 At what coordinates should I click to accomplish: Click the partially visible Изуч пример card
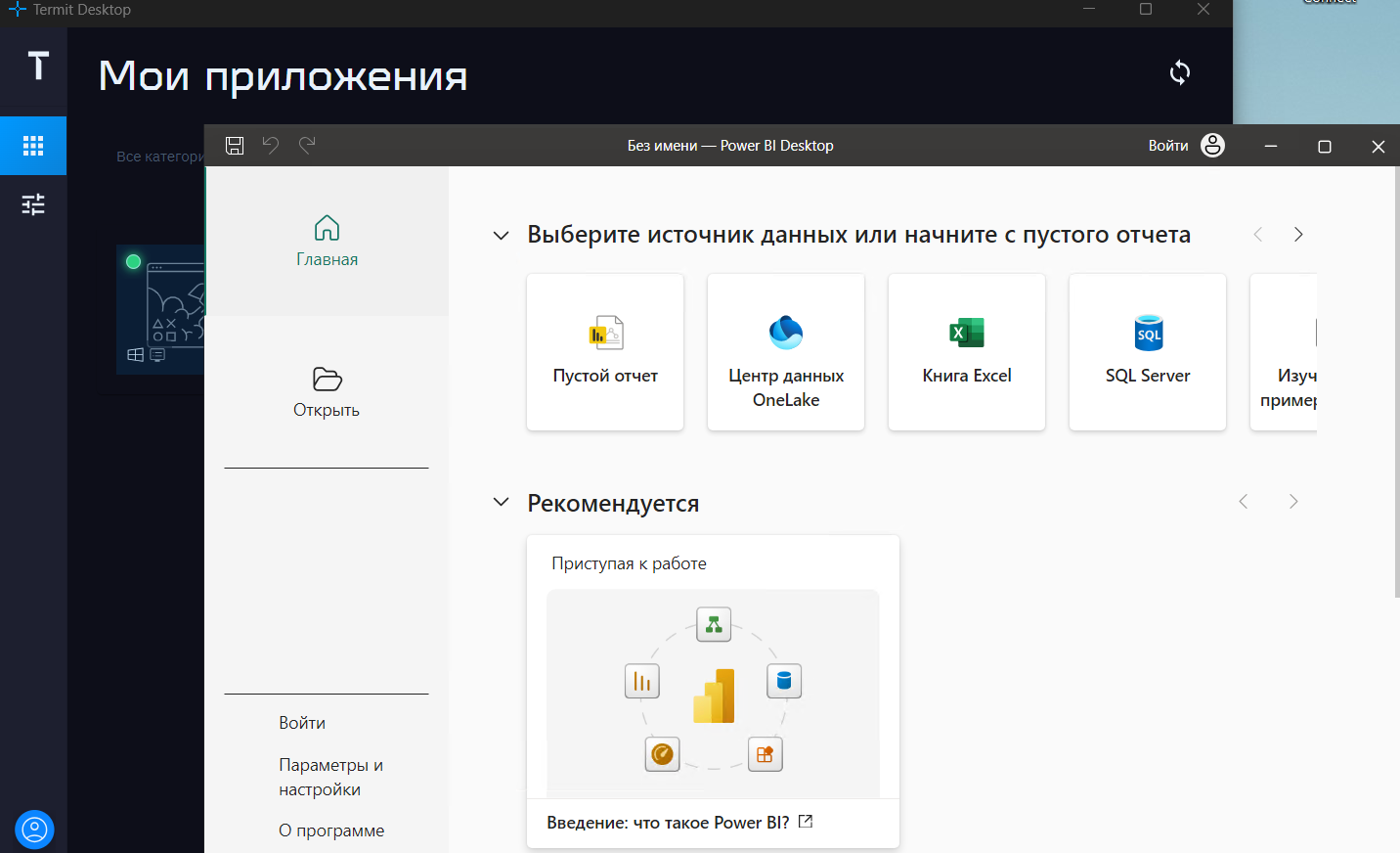click(1284, 352)
